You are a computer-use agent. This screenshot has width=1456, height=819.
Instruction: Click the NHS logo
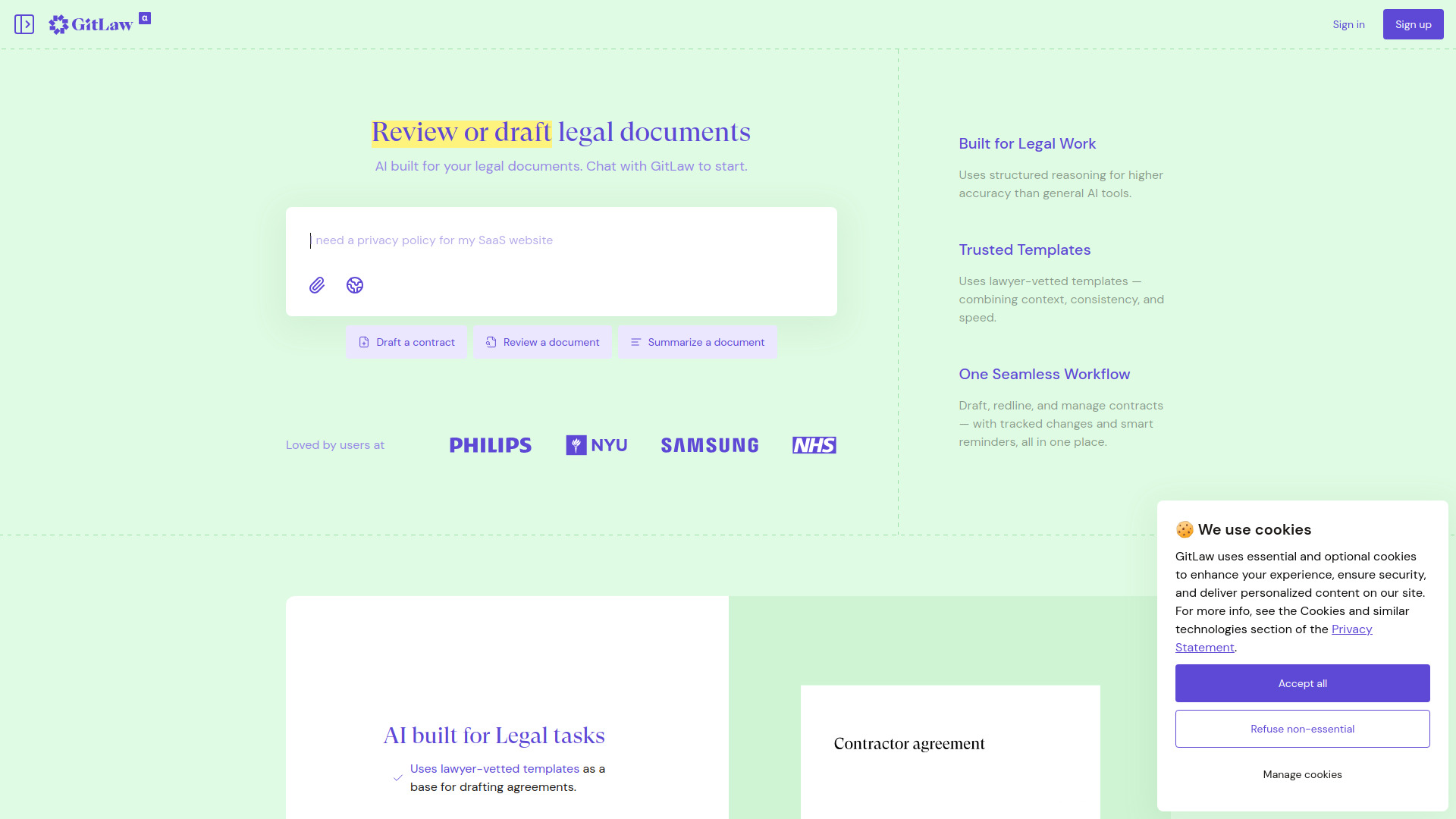[814, 445]
